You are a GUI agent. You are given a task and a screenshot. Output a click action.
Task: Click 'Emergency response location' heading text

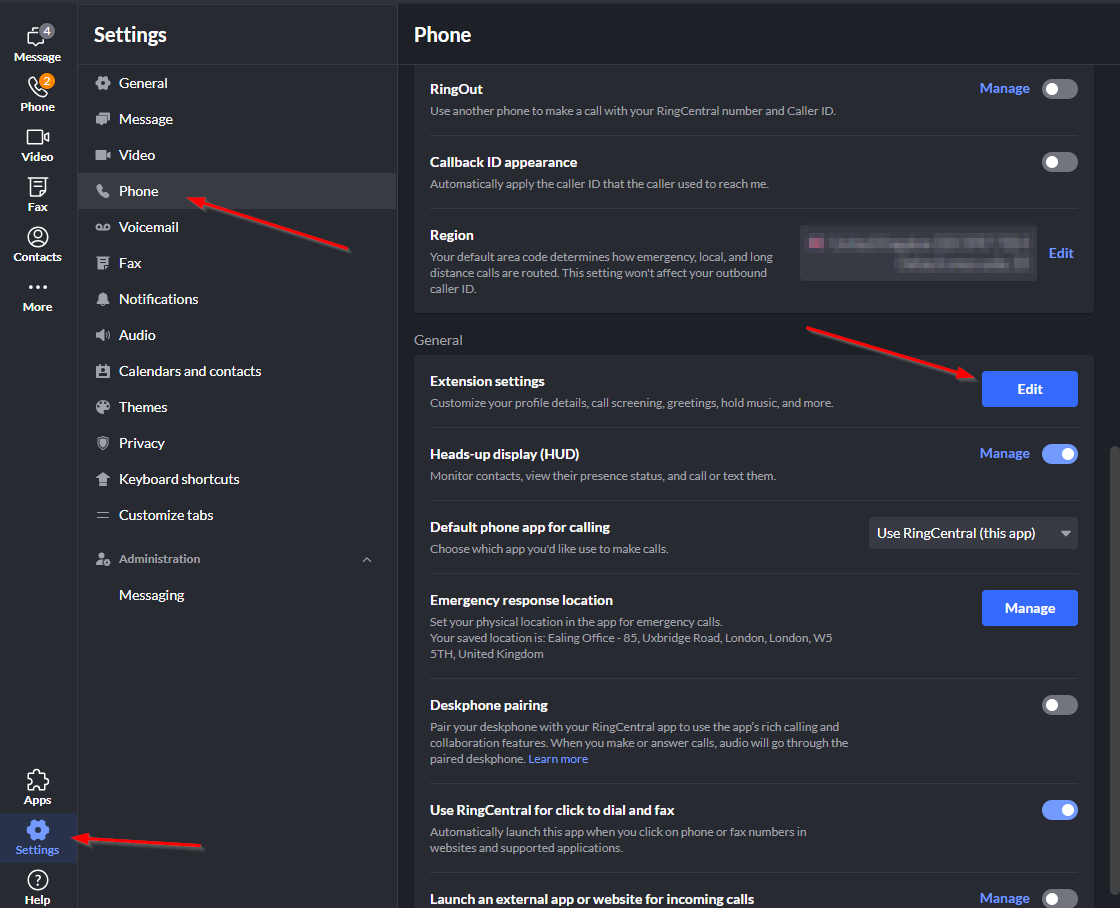tap(521, 600)
